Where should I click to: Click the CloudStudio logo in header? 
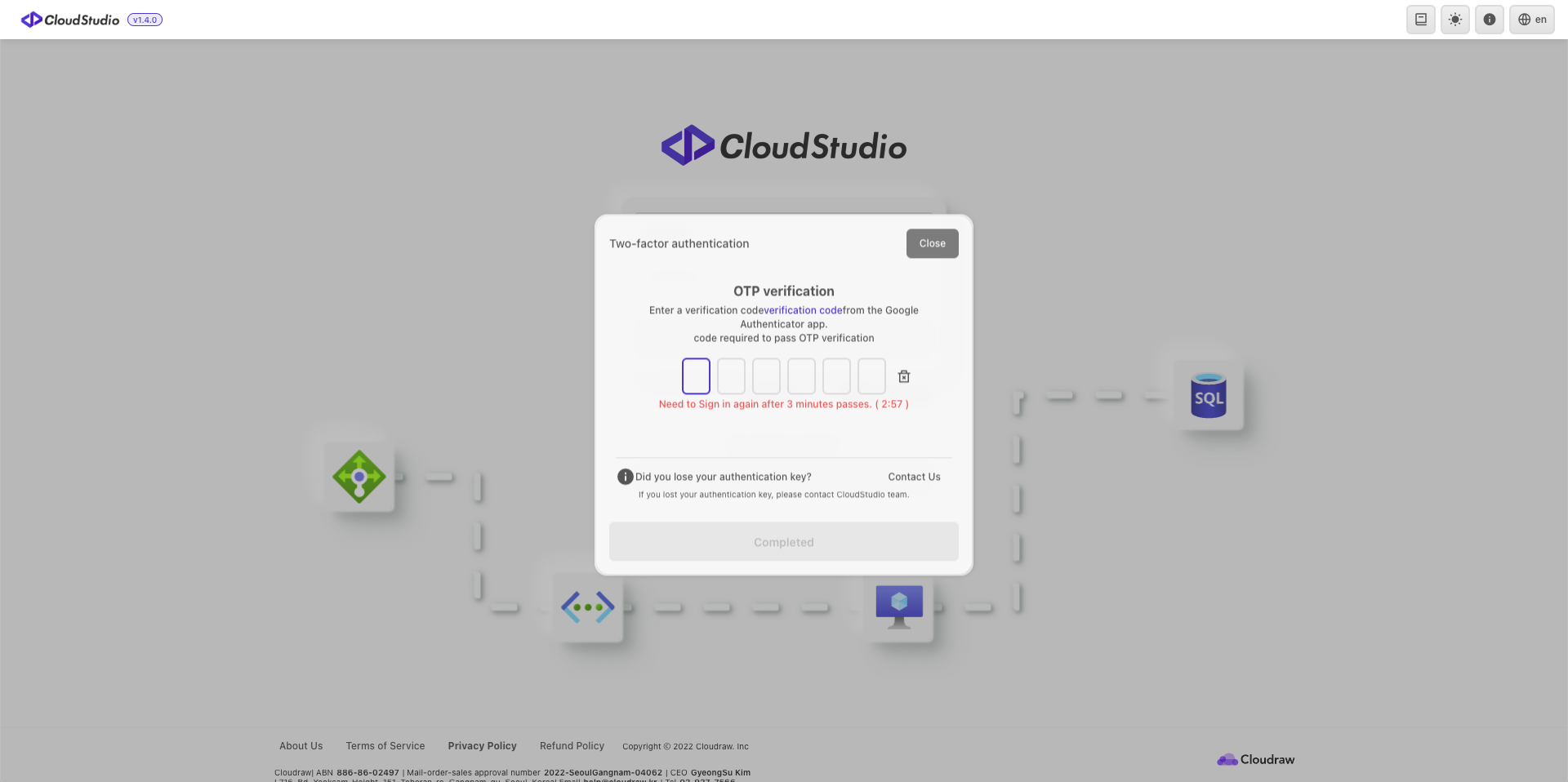click(x=70, y=20)
